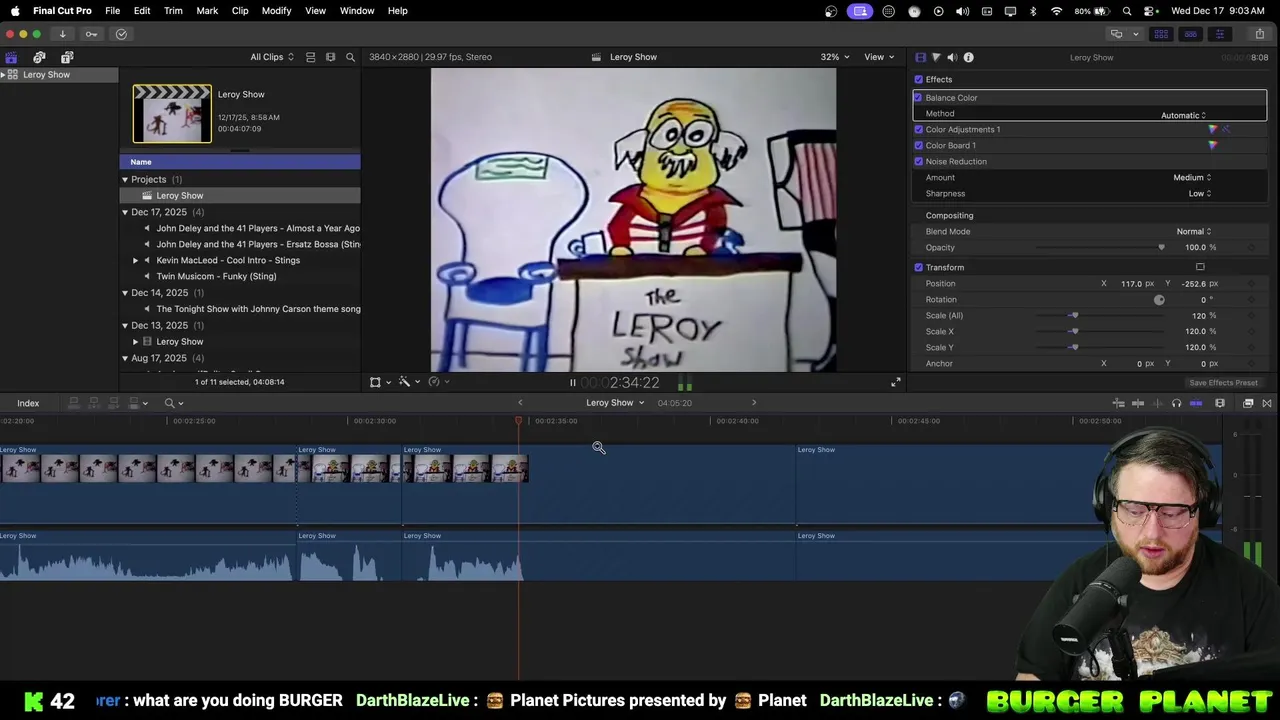The image size is (1280, 720).
Task: Click the Rotation dial control
Action: (1159, 299)
